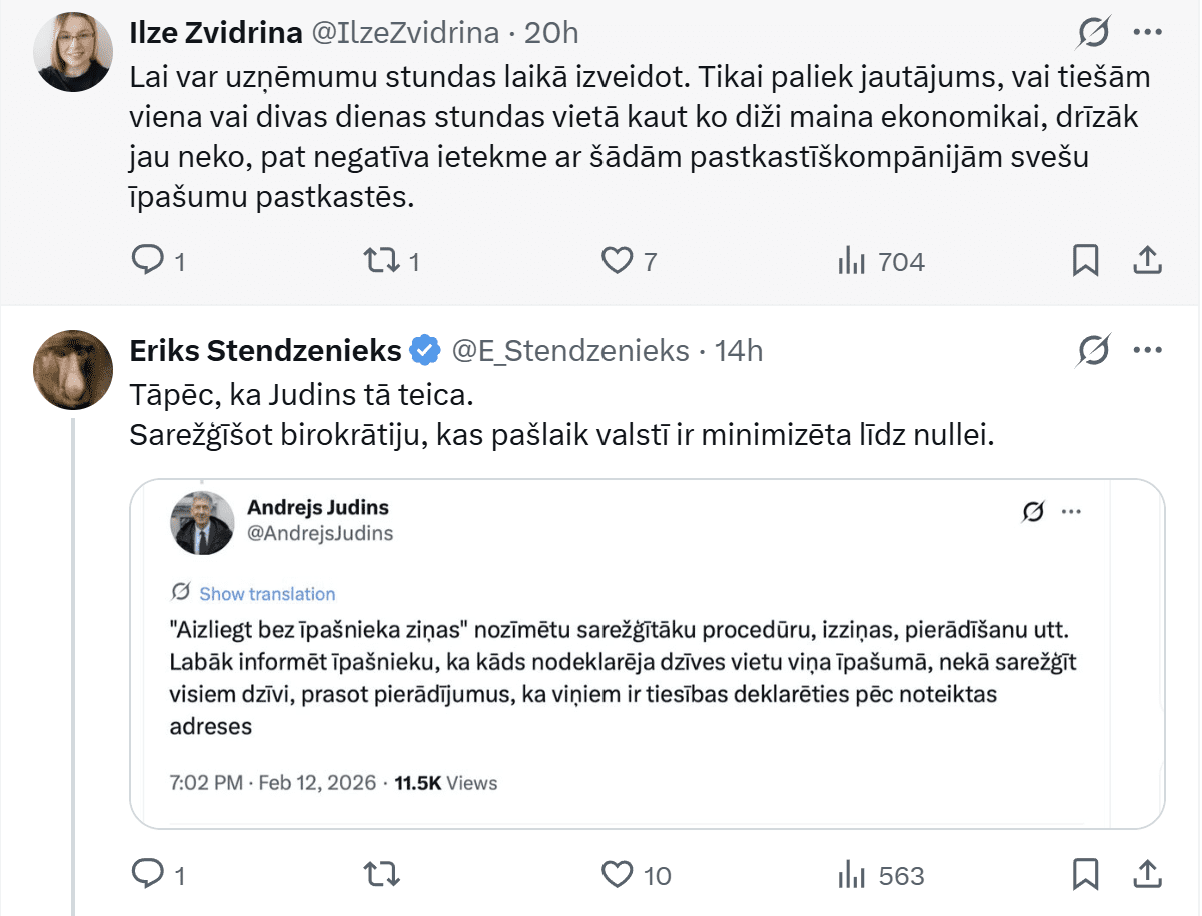Like Ilze Zvidrina's post

(x=617, y=262)
